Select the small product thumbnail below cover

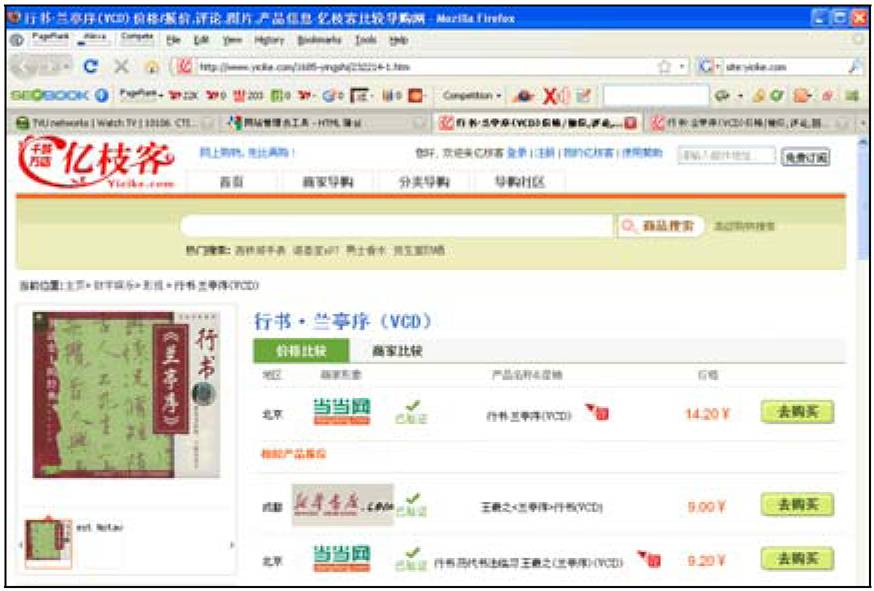(x=49, y=544)
